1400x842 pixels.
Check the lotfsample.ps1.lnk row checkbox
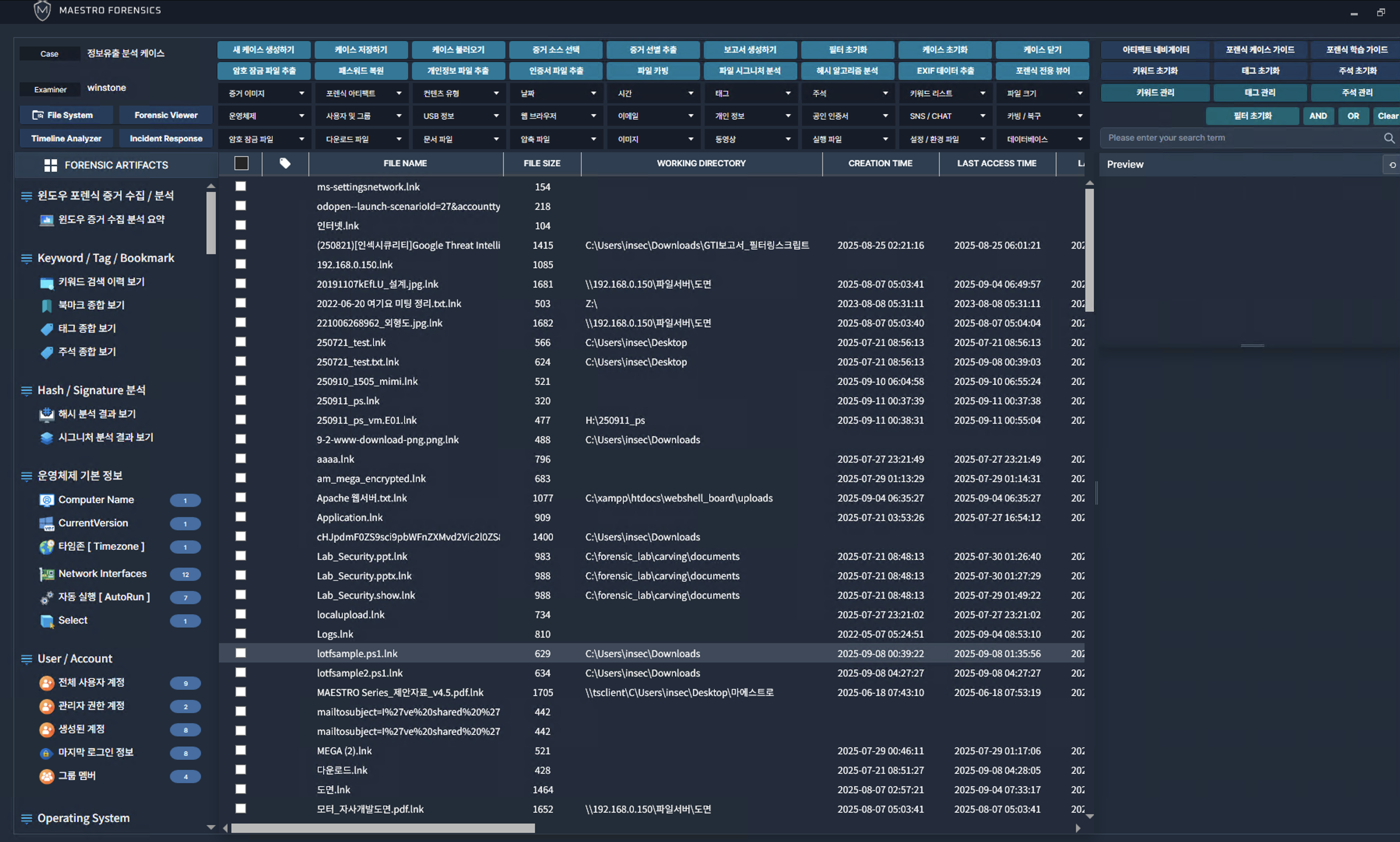coord(241,653)
